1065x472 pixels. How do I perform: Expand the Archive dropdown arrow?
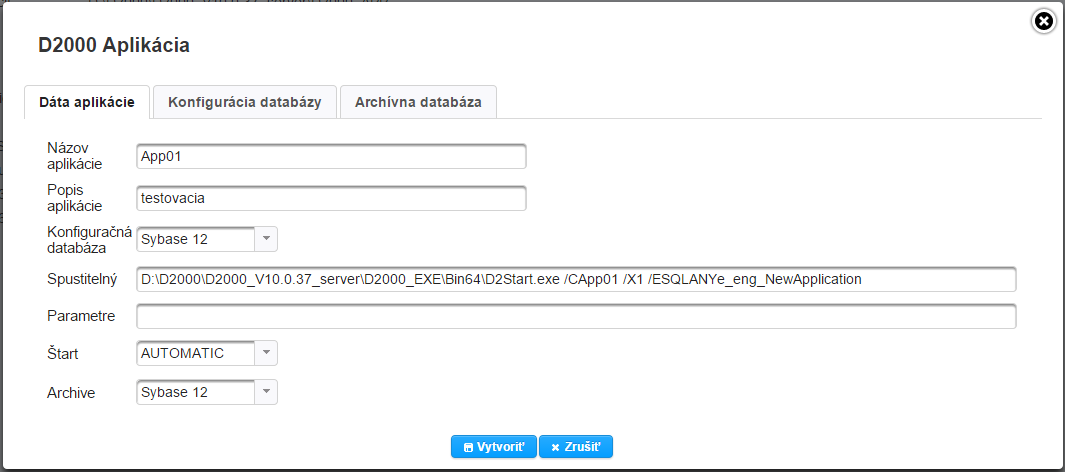[x=266, y=392]
